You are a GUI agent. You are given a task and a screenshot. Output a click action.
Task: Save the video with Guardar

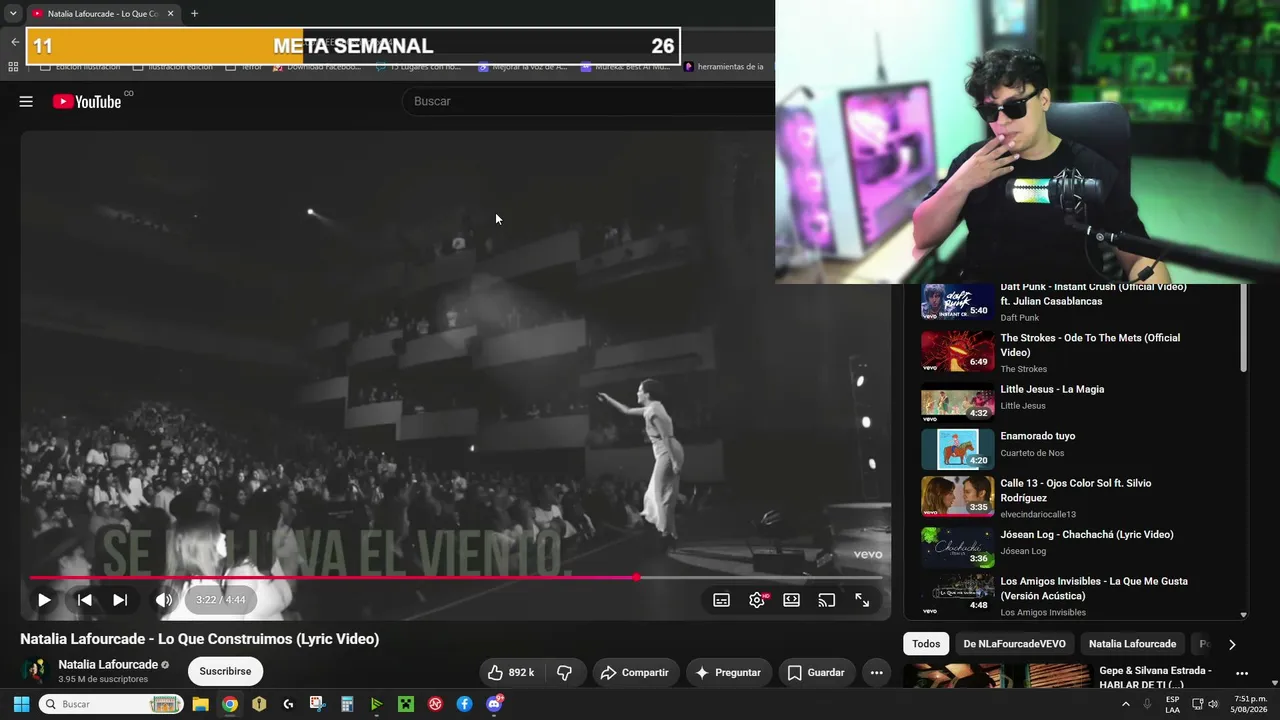[816, 673]
